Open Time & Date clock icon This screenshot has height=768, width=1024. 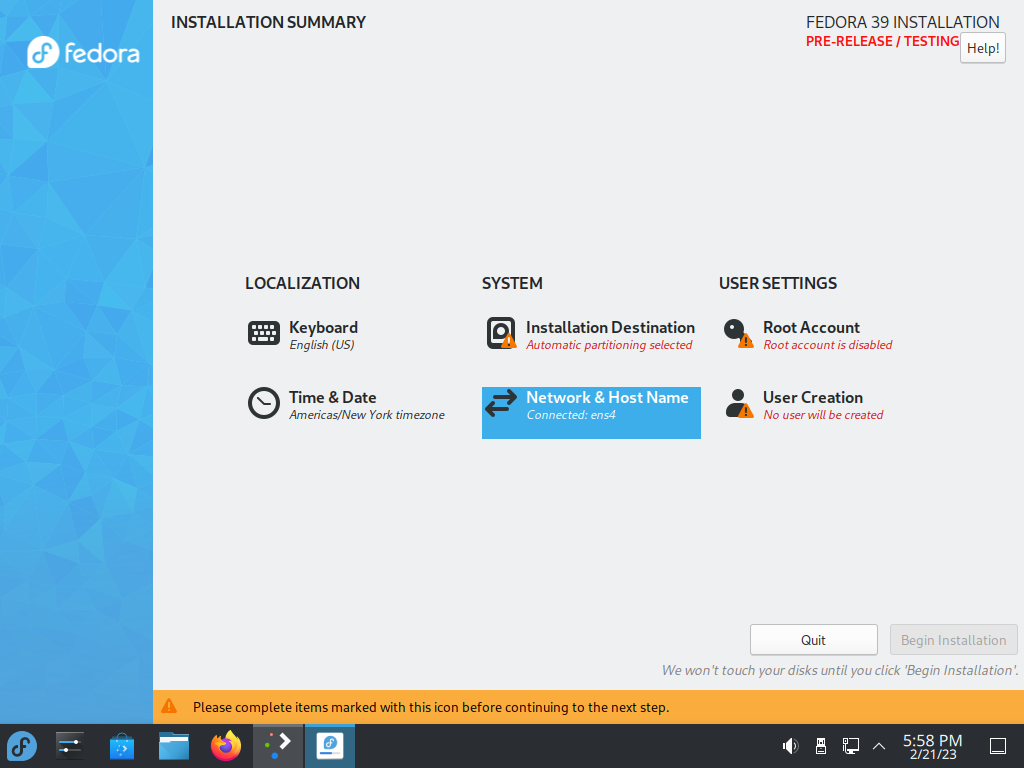point(264,403)
